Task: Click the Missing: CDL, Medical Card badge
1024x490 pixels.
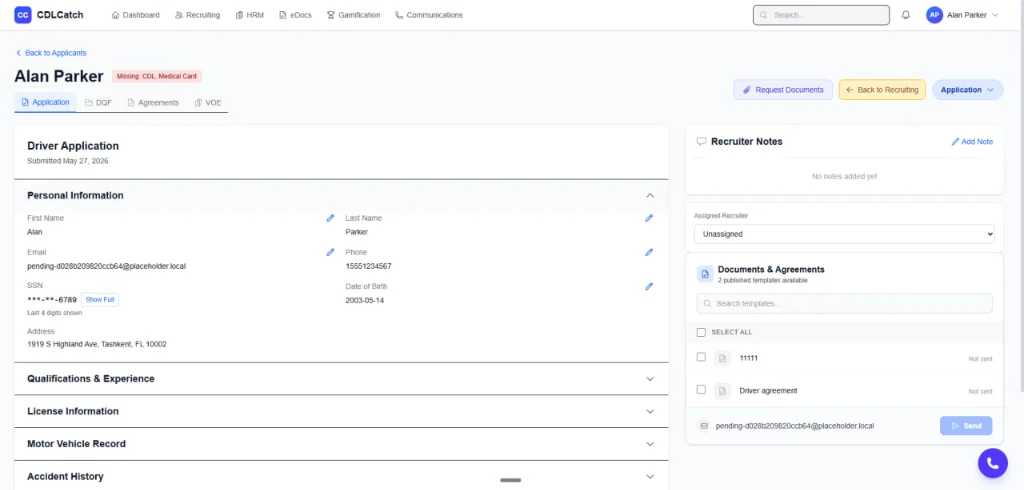Action: click(x=157, y=76)
